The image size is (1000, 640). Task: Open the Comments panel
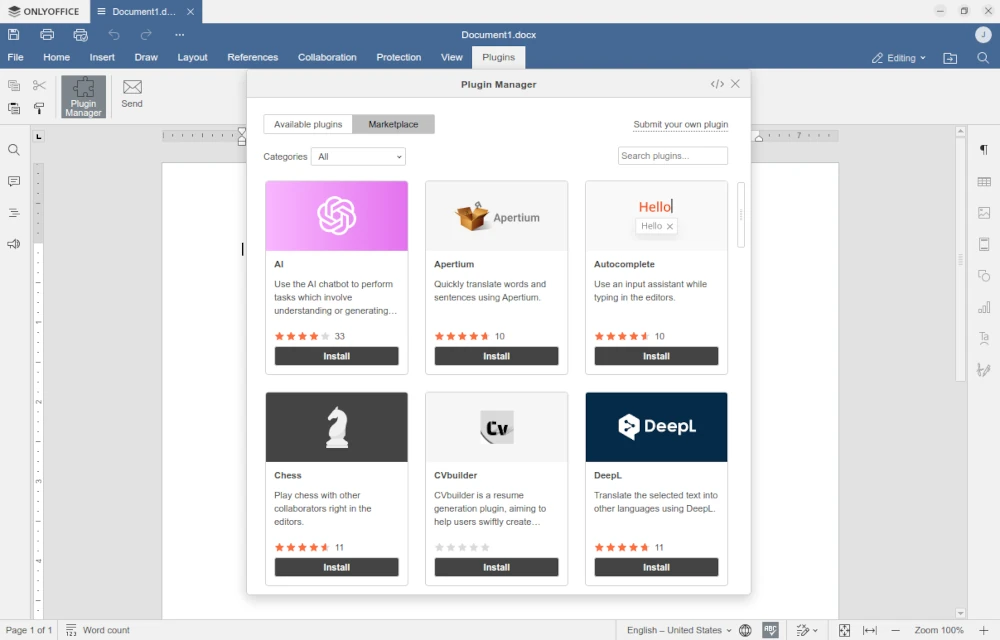tap(14, 181)
